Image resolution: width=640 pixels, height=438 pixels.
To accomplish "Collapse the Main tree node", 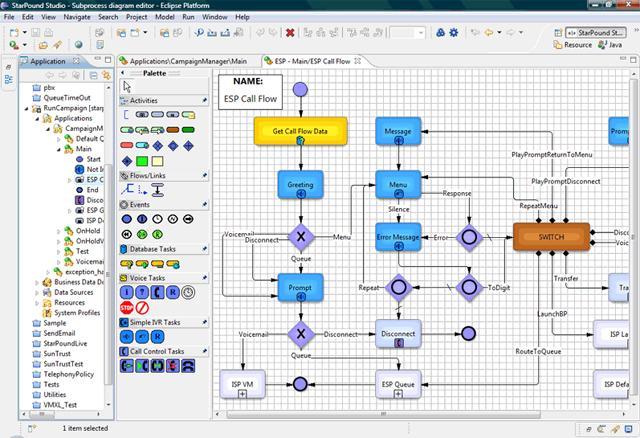I will point(58,149).
